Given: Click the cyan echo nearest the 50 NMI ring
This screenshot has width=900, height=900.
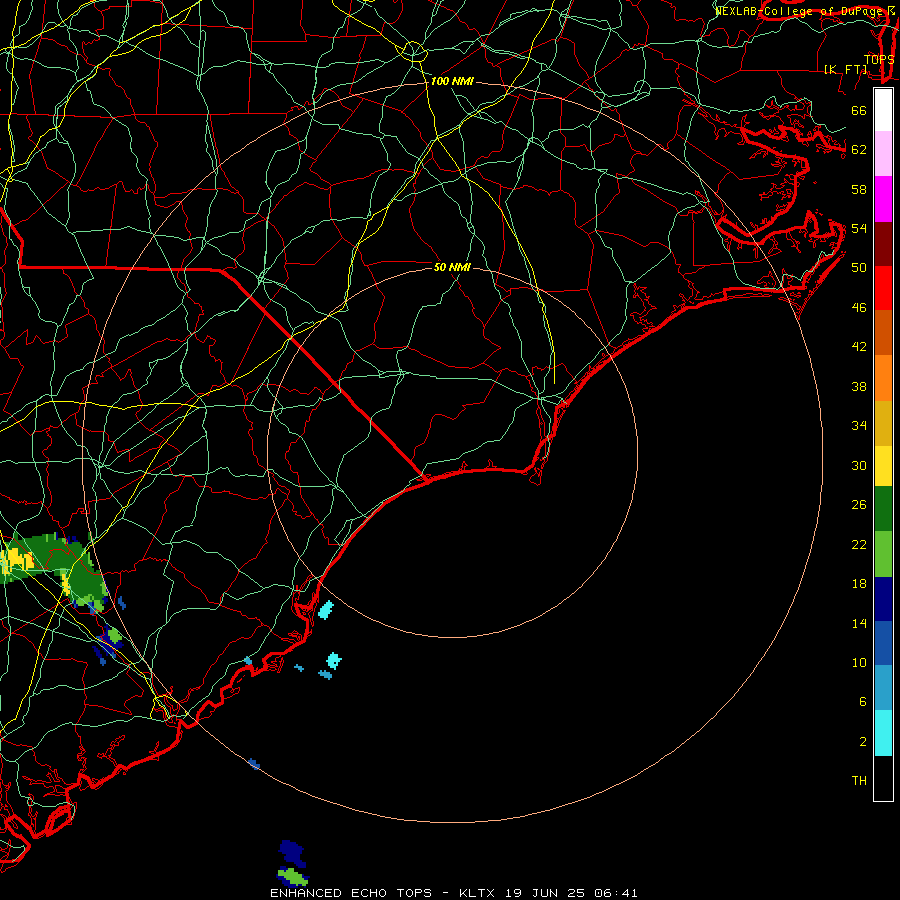Looking at the screenshot, I should click(325, 610).
